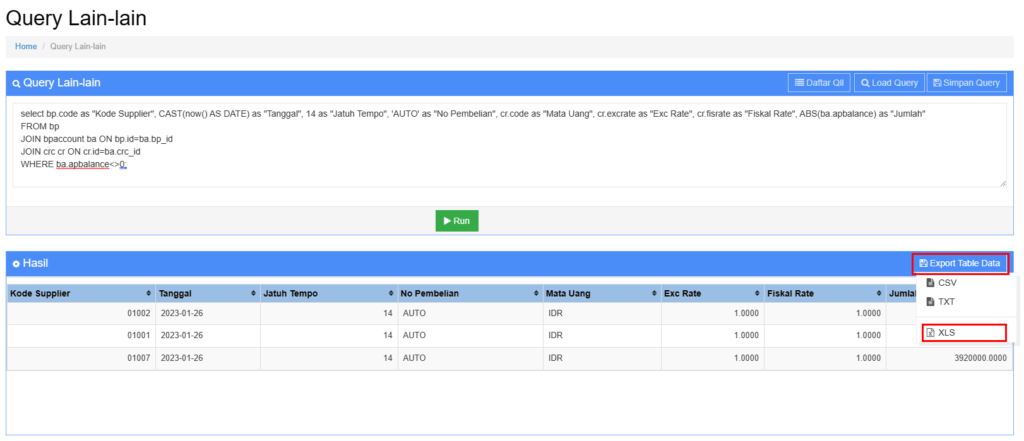This screenshot has width=1024, height=441.
Task: Select cell with supplier code 01002
Action: (81, 314)
